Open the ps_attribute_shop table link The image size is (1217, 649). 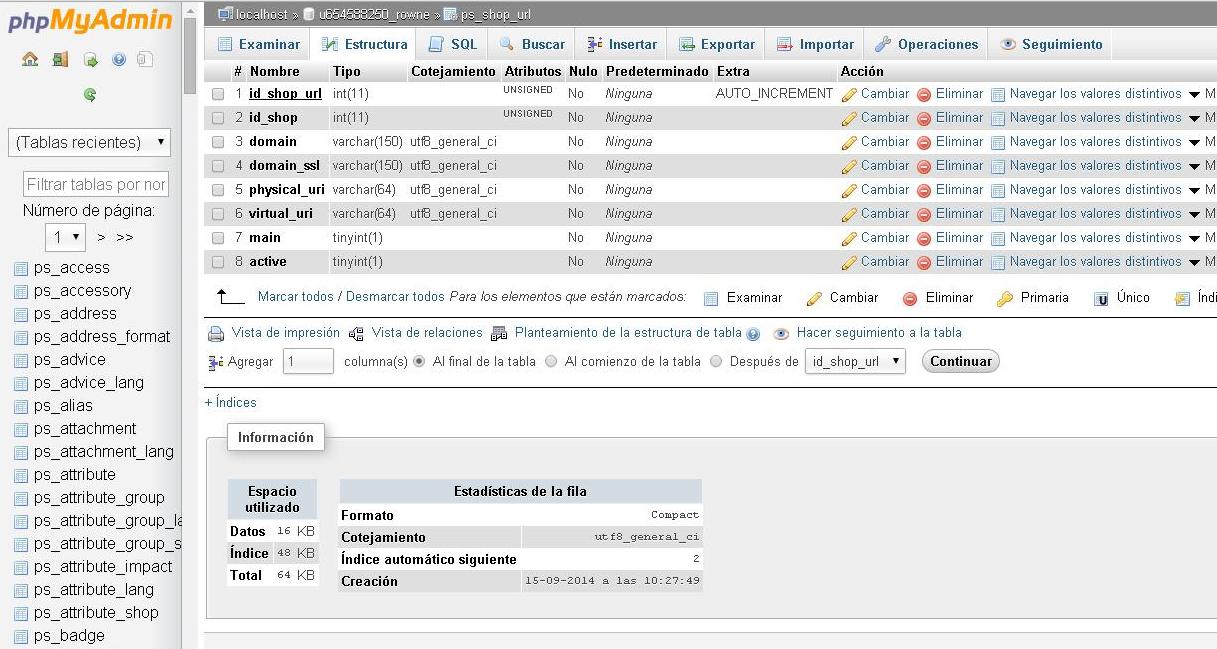point(96,613)
